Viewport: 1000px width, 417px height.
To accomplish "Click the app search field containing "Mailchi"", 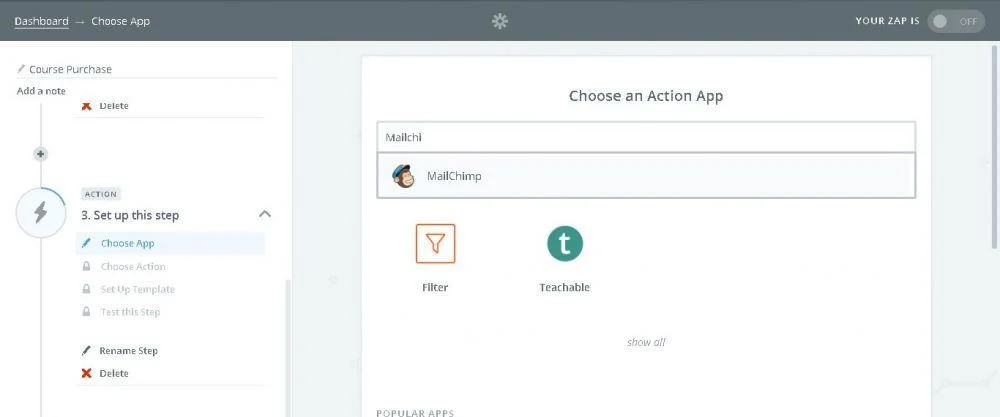I will [x=645, y=137].
